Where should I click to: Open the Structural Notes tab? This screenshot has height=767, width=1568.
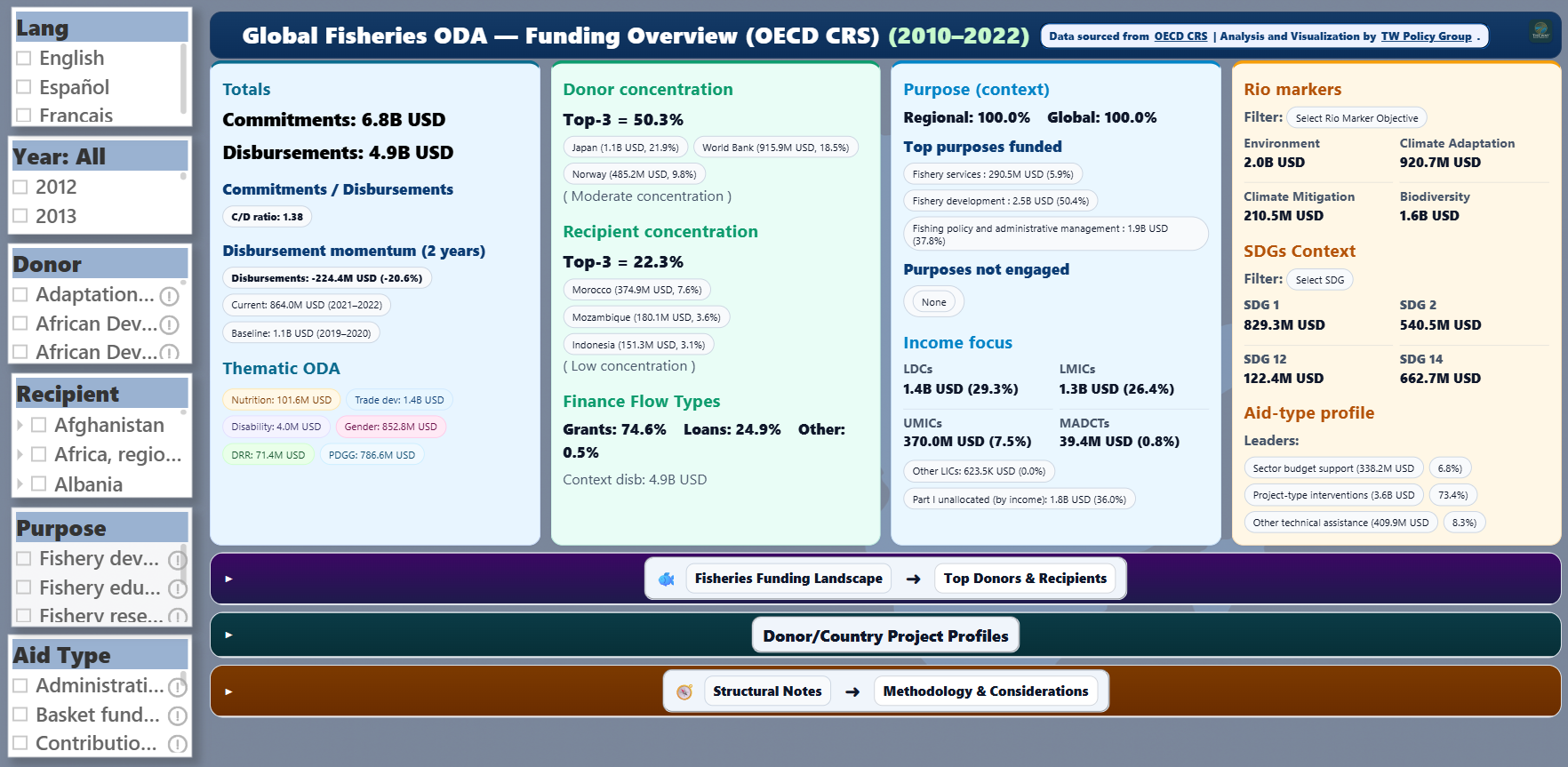(x=767, y=691)
